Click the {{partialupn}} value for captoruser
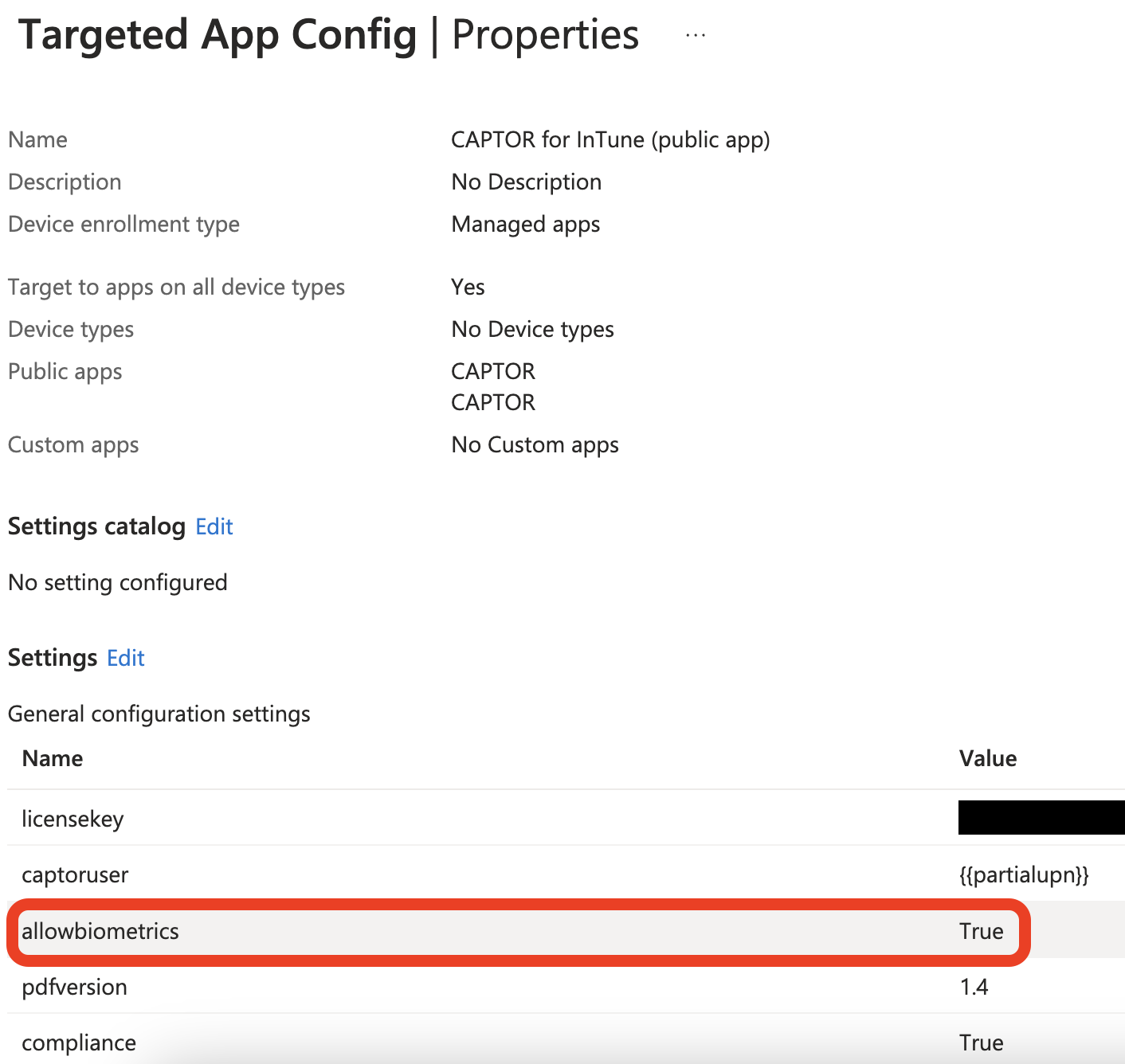This screenshot has height=1064, width=1125. [x=1024, y=874]
